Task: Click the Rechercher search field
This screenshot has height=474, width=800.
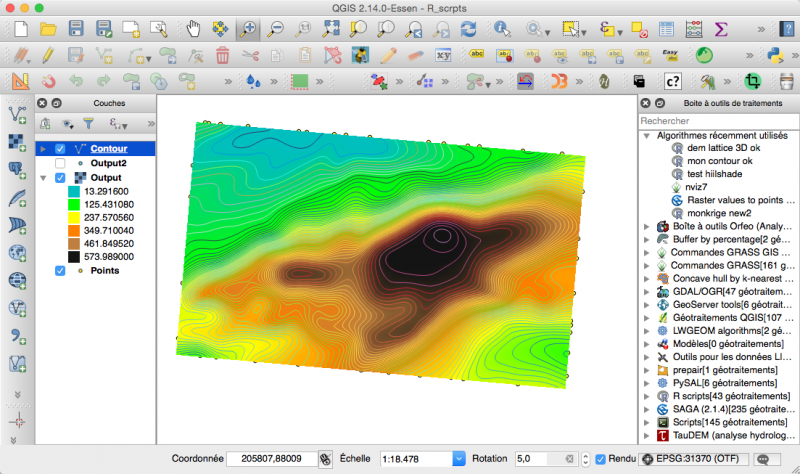Action: coord(717,121)
